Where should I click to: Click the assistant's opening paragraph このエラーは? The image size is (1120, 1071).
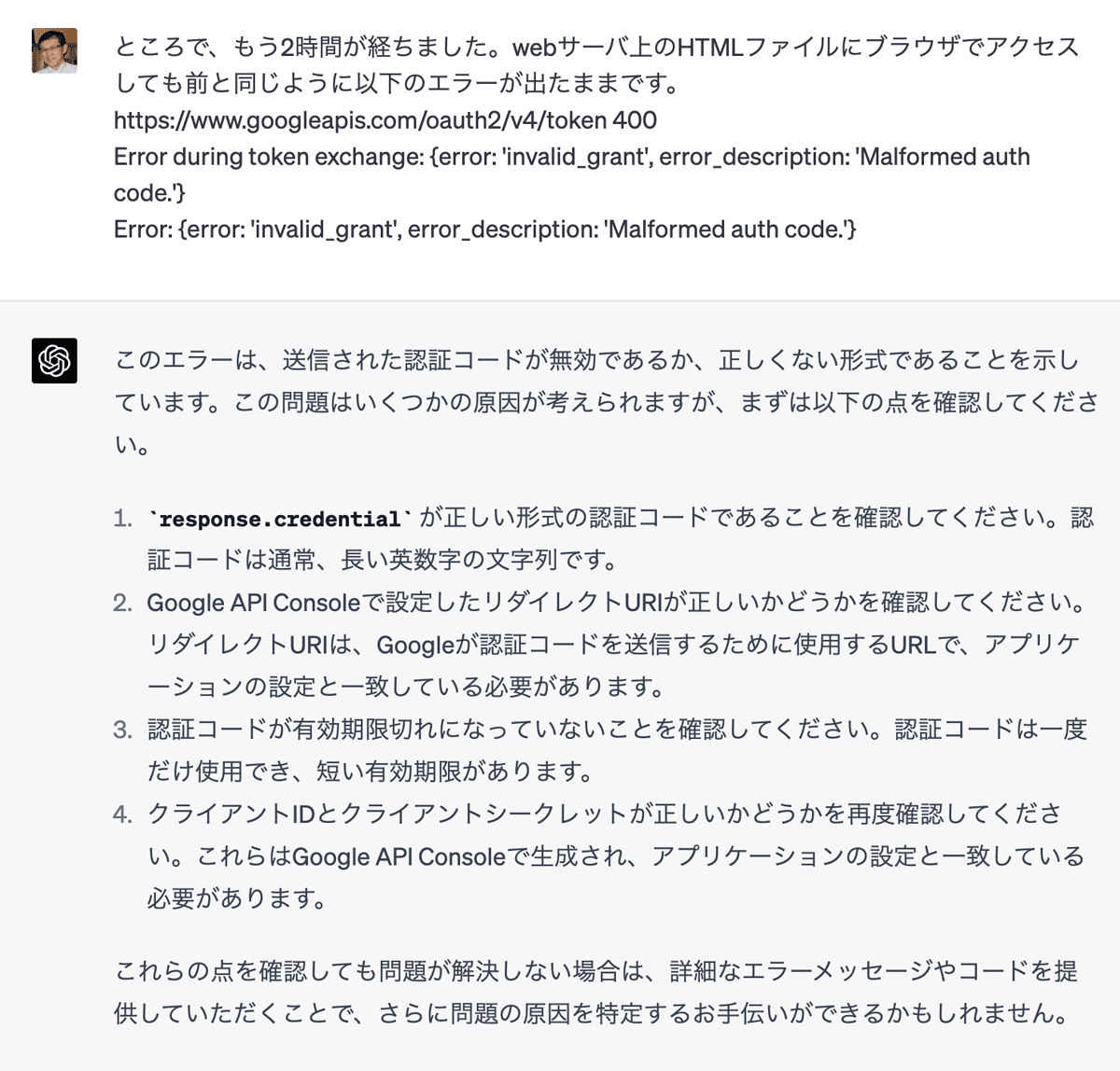coord(607,402)
